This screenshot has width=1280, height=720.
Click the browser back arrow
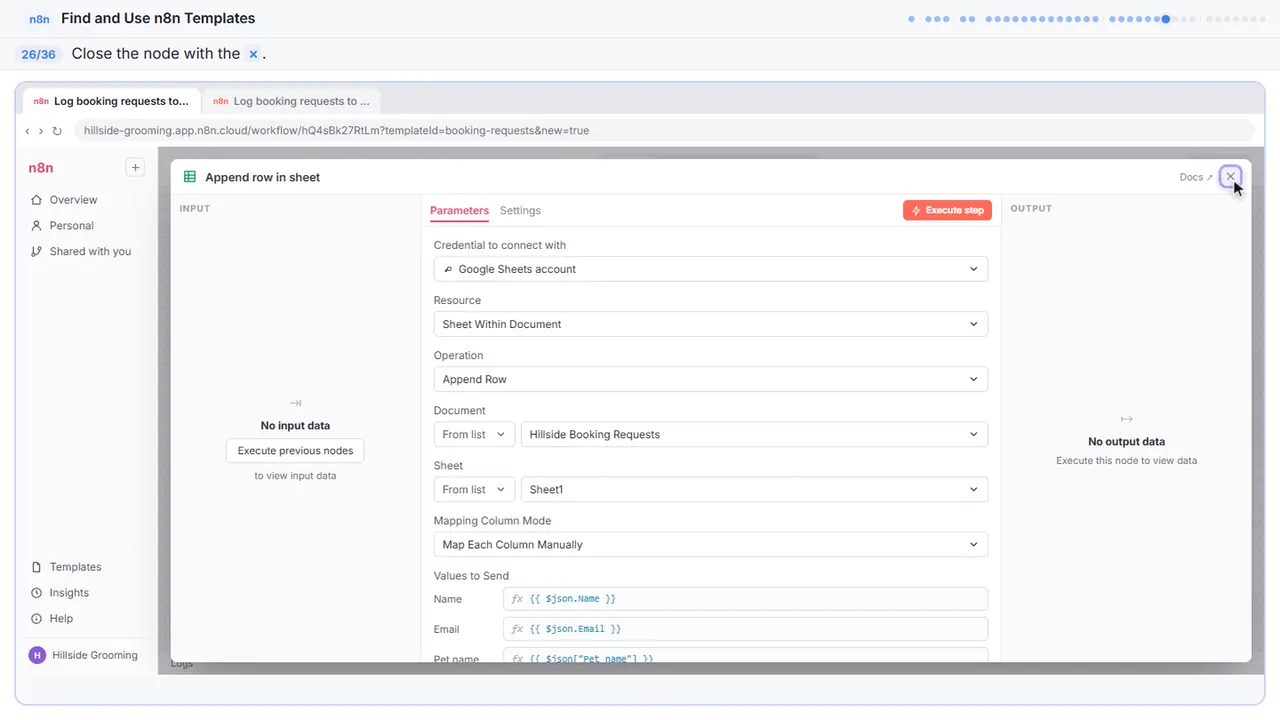tap(27, 131)
